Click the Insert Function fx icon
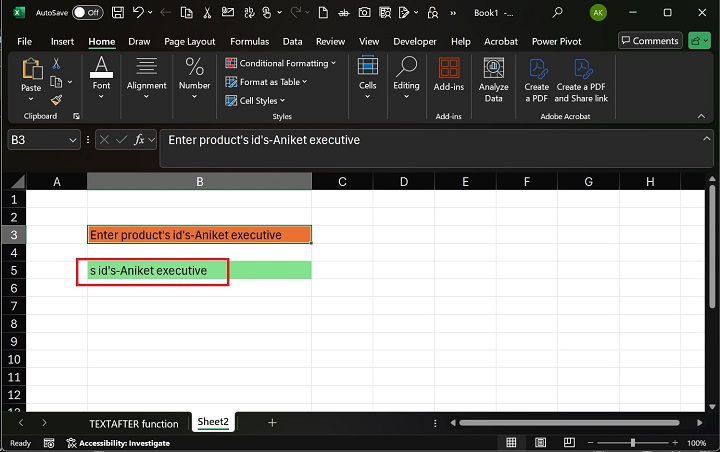720x452 pixels. (x=140, y=140)
